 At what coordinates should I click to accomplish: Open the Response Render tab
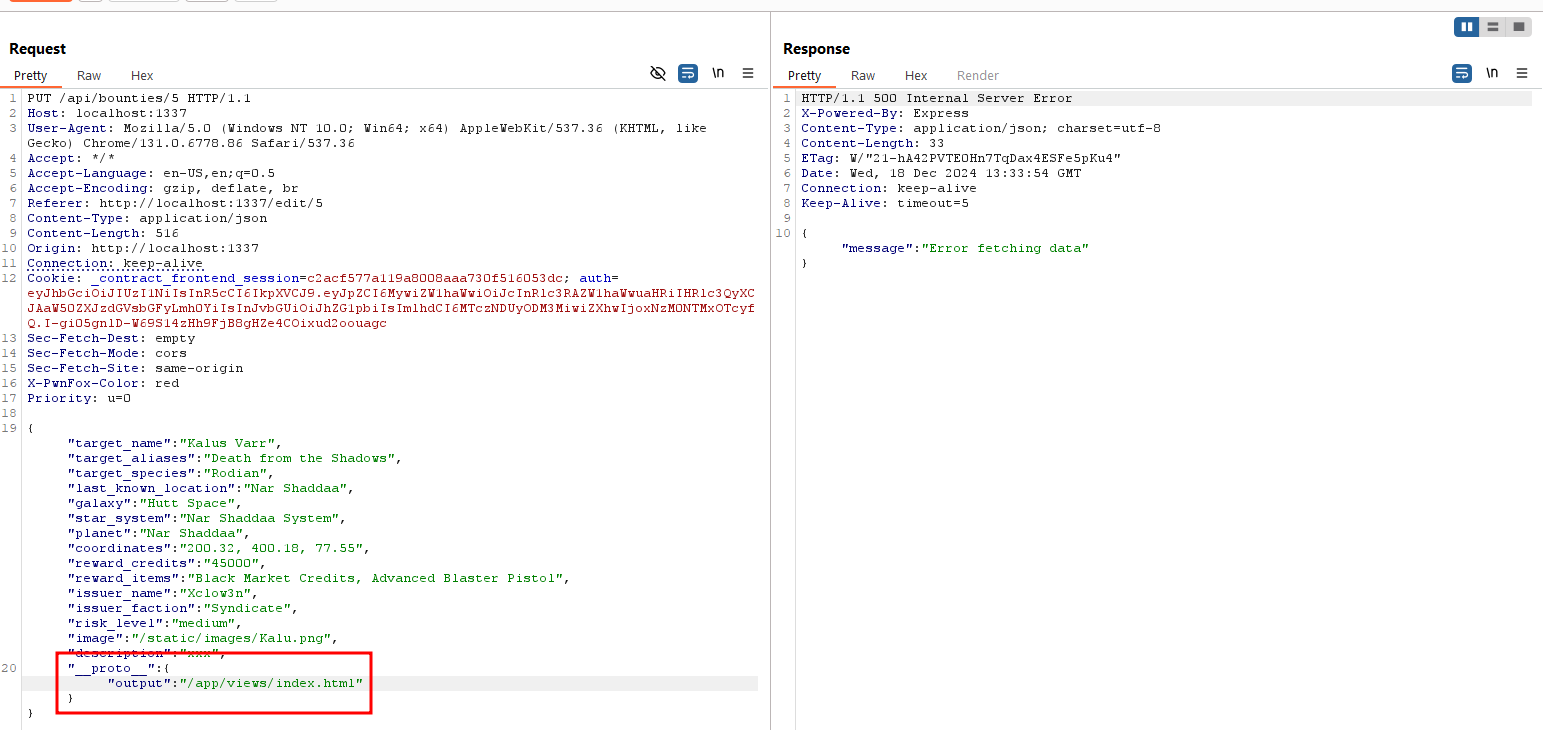978,76
